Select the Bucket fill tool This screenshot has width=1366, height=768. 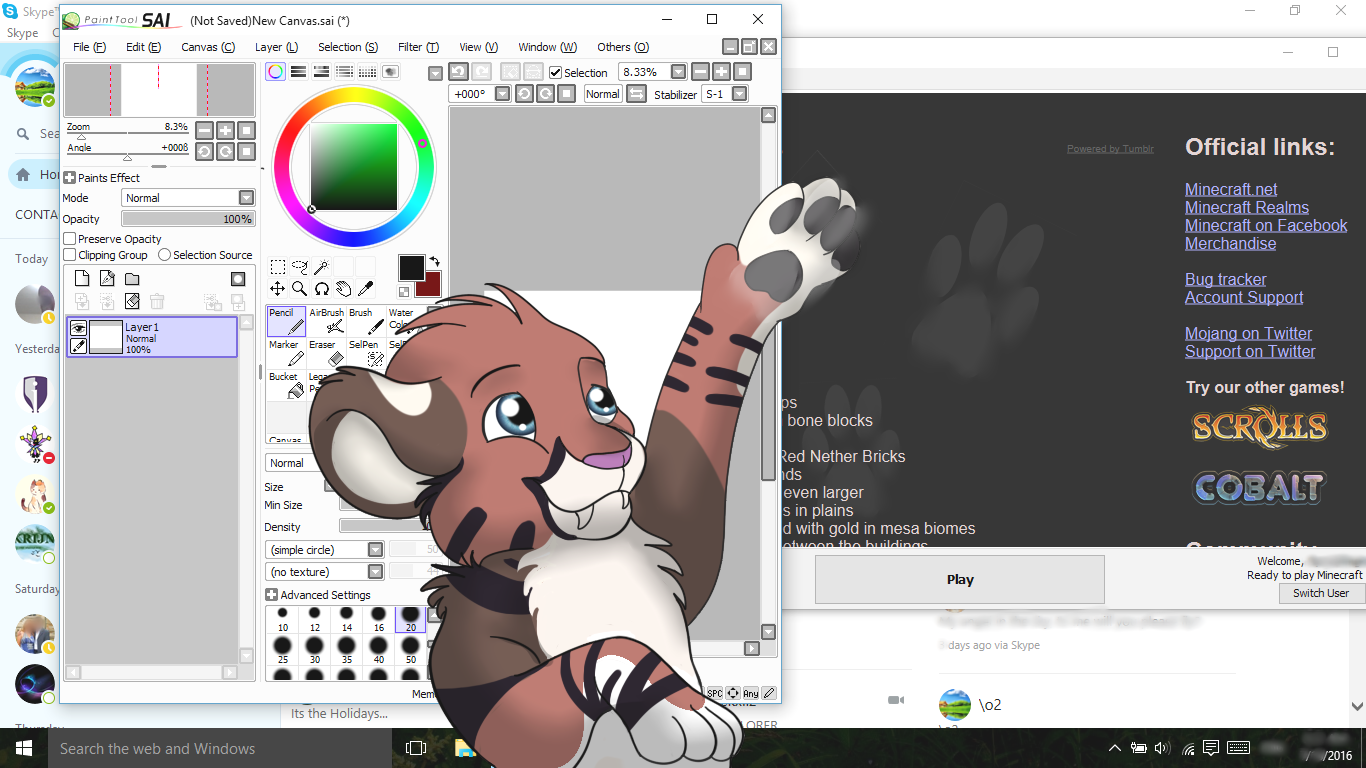(286, 385)
